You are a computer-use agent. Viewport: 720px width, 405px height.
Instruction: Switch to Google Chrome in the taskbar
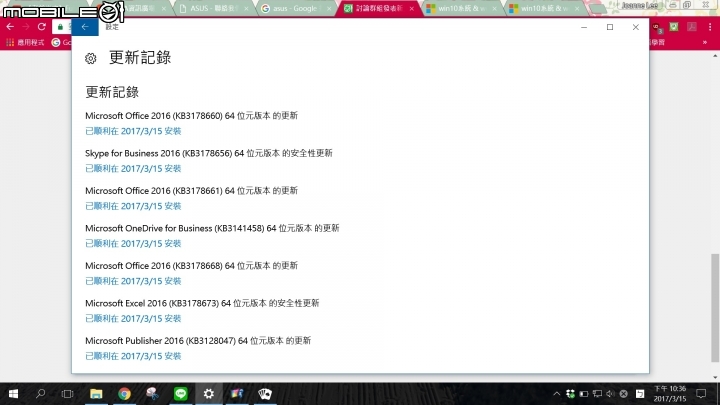click(x=124, y=394)
